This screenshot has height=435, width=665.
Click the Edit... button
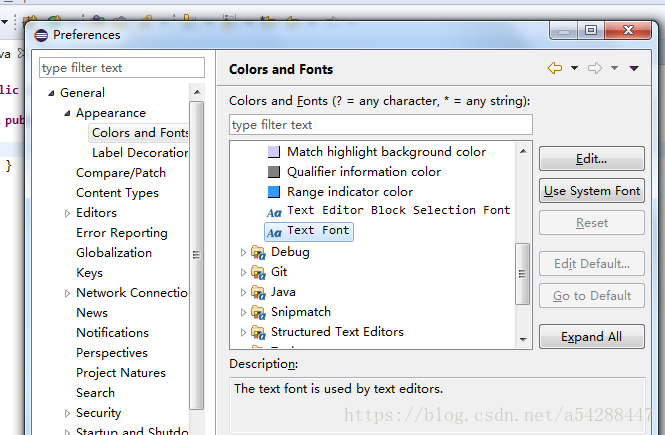tap(592, 159)
